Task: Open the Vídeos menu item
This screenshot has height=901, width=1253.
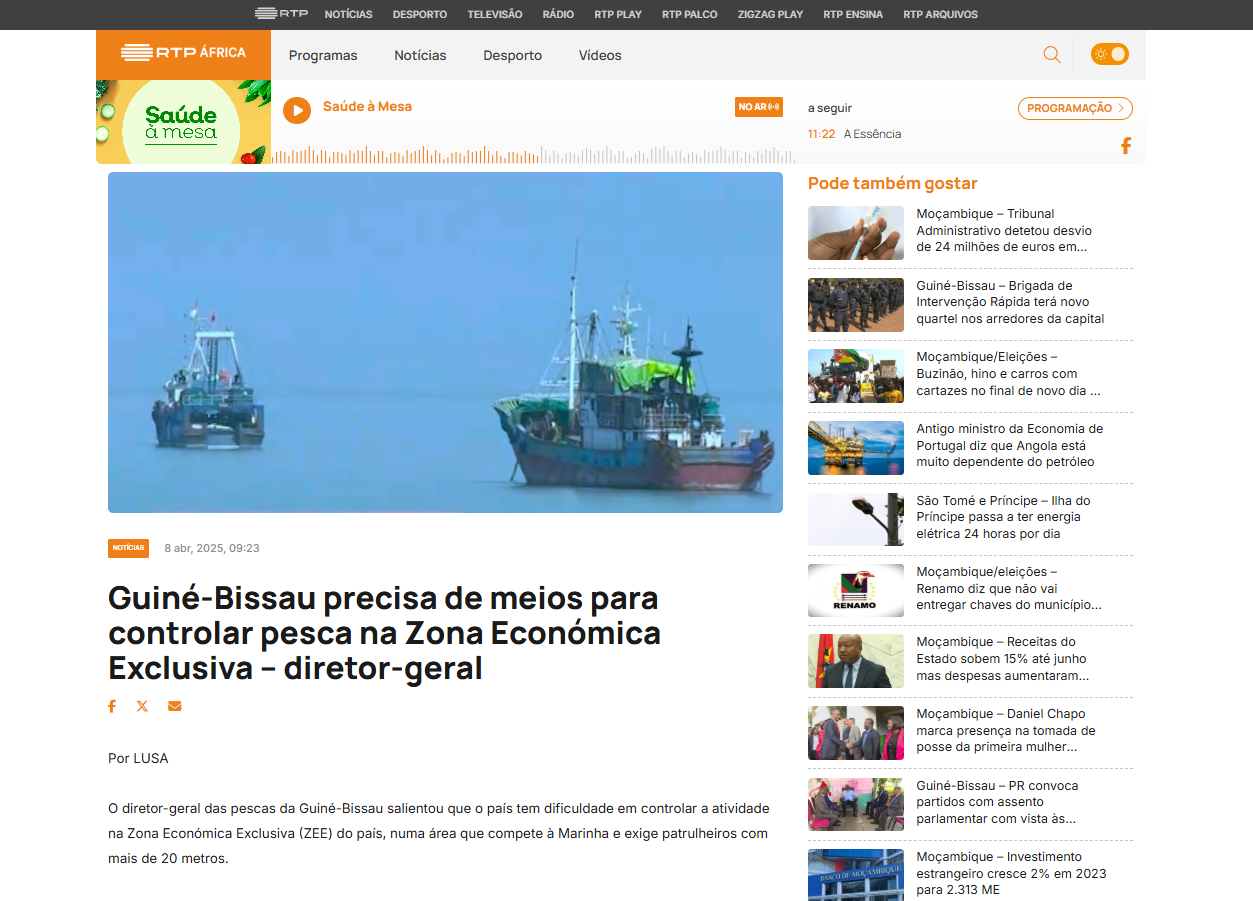Action: 600,56
